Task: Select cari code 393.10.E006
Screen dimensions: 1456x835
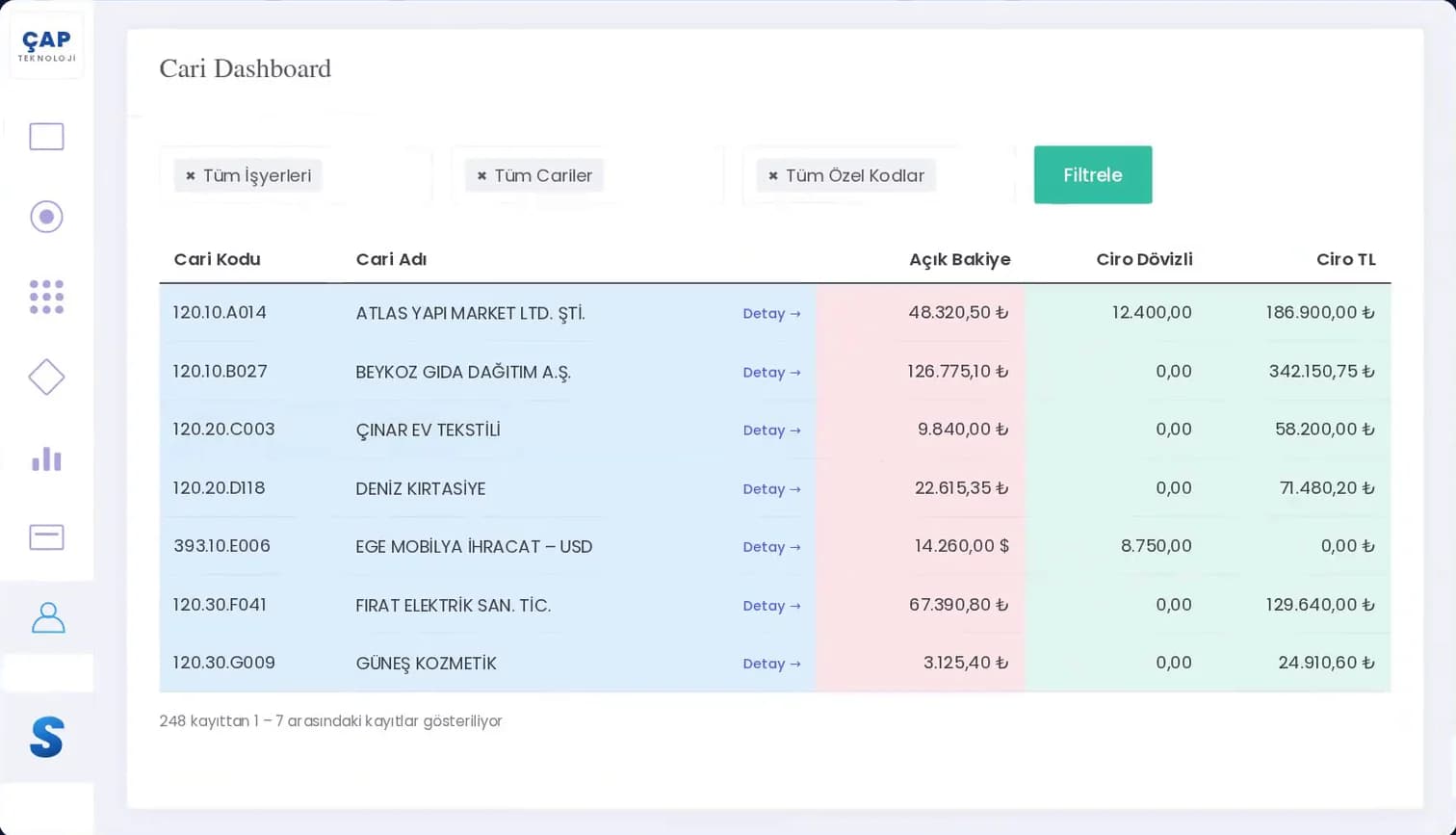Action: [221, 546]
